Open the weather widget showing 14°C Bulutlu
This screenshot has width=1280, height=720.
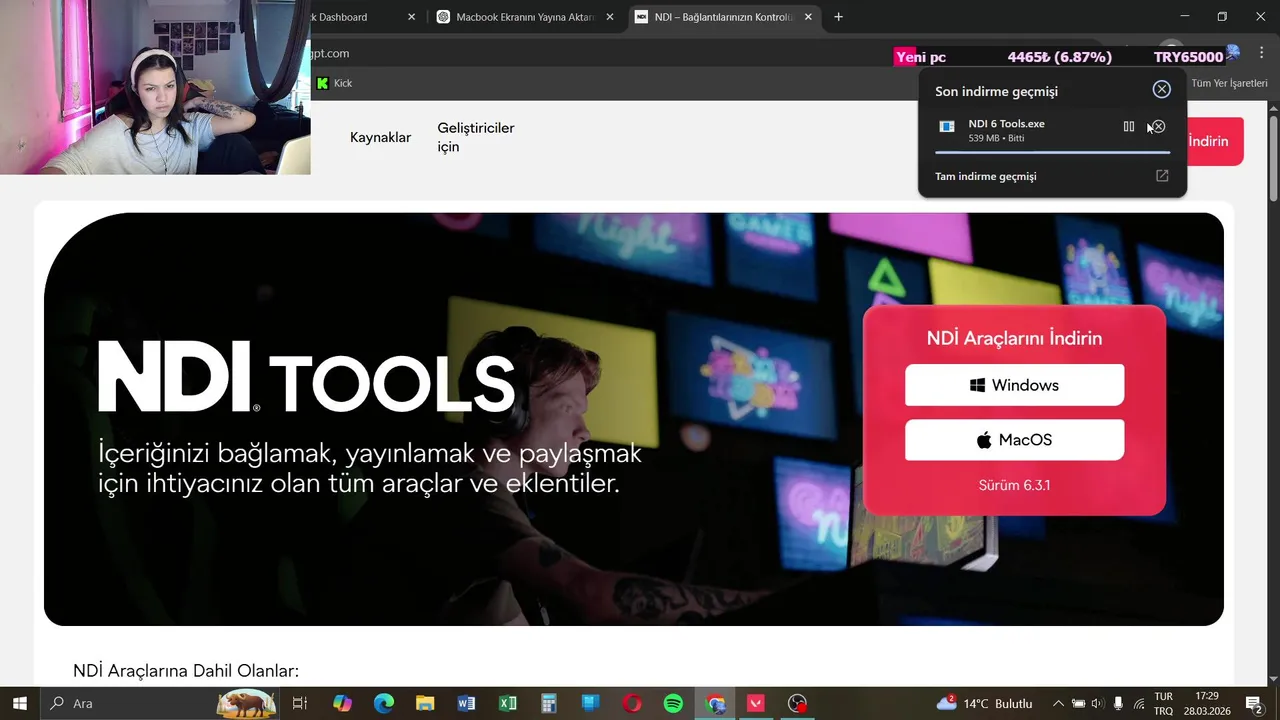(x=985, y=703)
